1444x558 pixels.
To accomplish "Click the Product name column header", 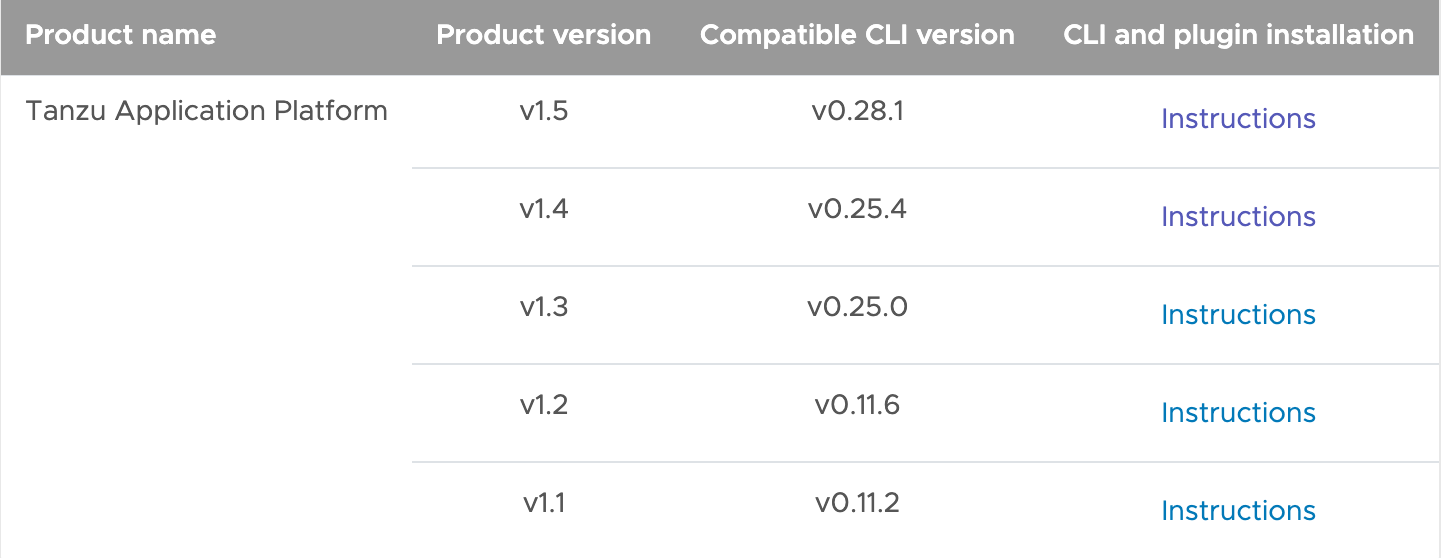I will [121, 35].
